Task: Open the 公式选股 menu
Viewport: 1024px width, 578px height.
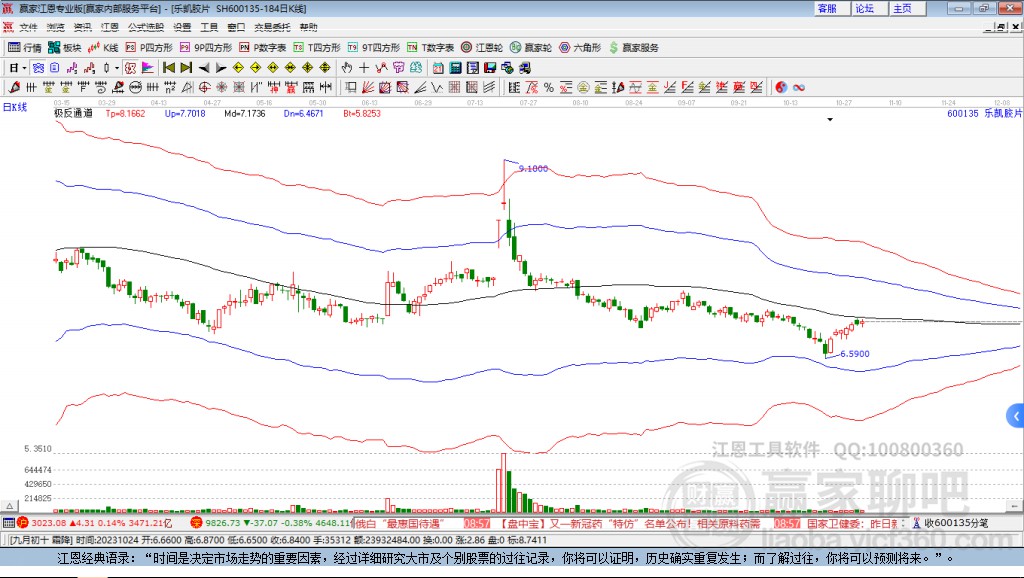Action: pos(146,27)
